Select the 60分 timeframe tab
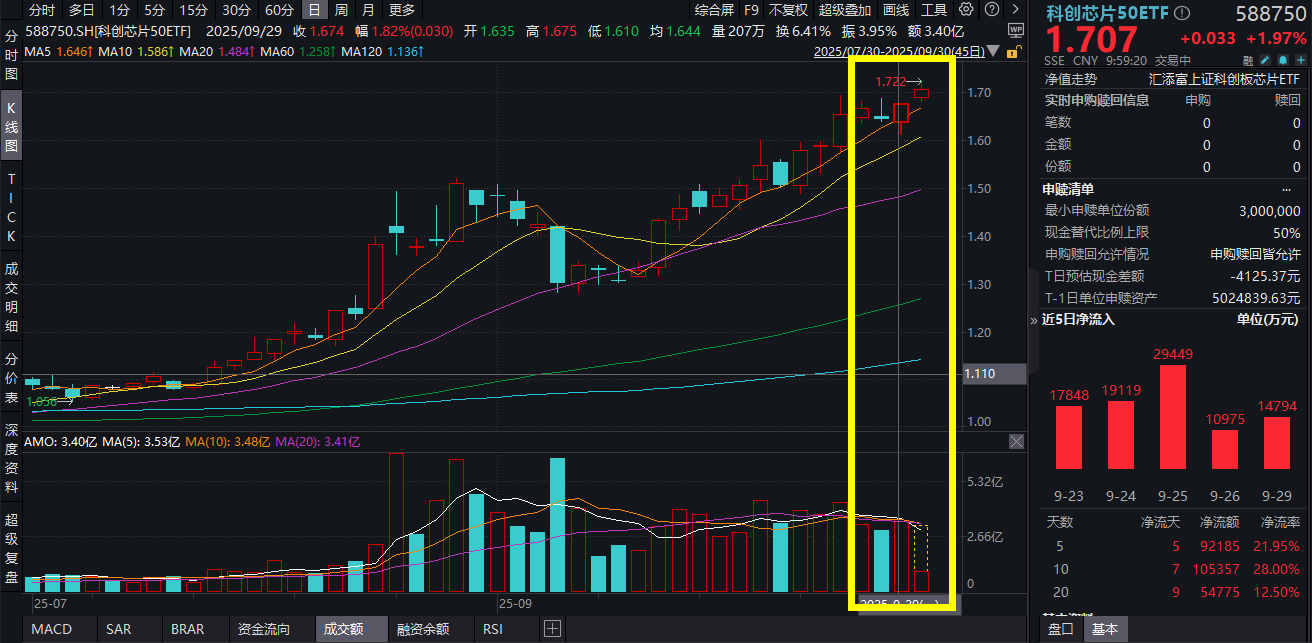1312x643 pixels. click(279, 10)
